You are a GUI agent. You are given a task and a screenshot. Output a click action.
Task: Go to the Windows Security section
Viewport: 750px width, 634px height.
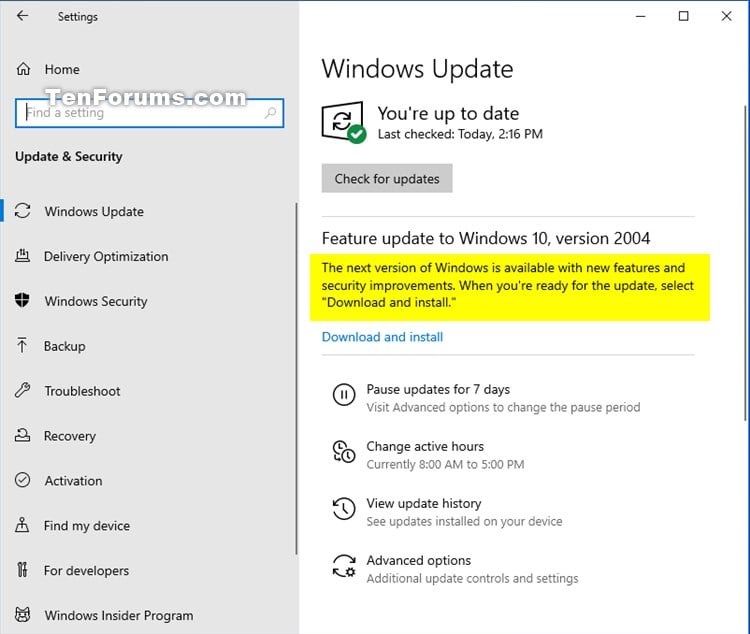click(x=96, y=301)
